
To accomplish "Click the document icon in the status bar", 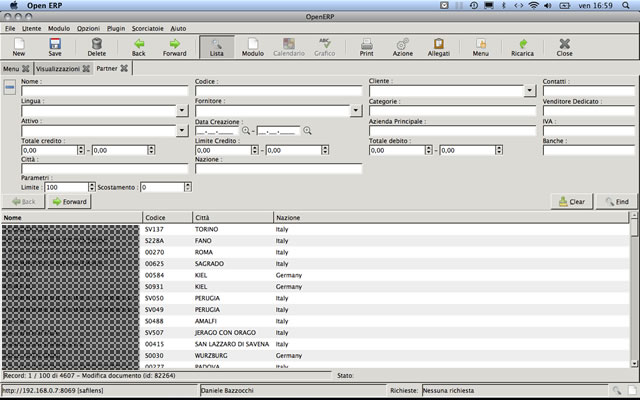I will click(632, 391).
